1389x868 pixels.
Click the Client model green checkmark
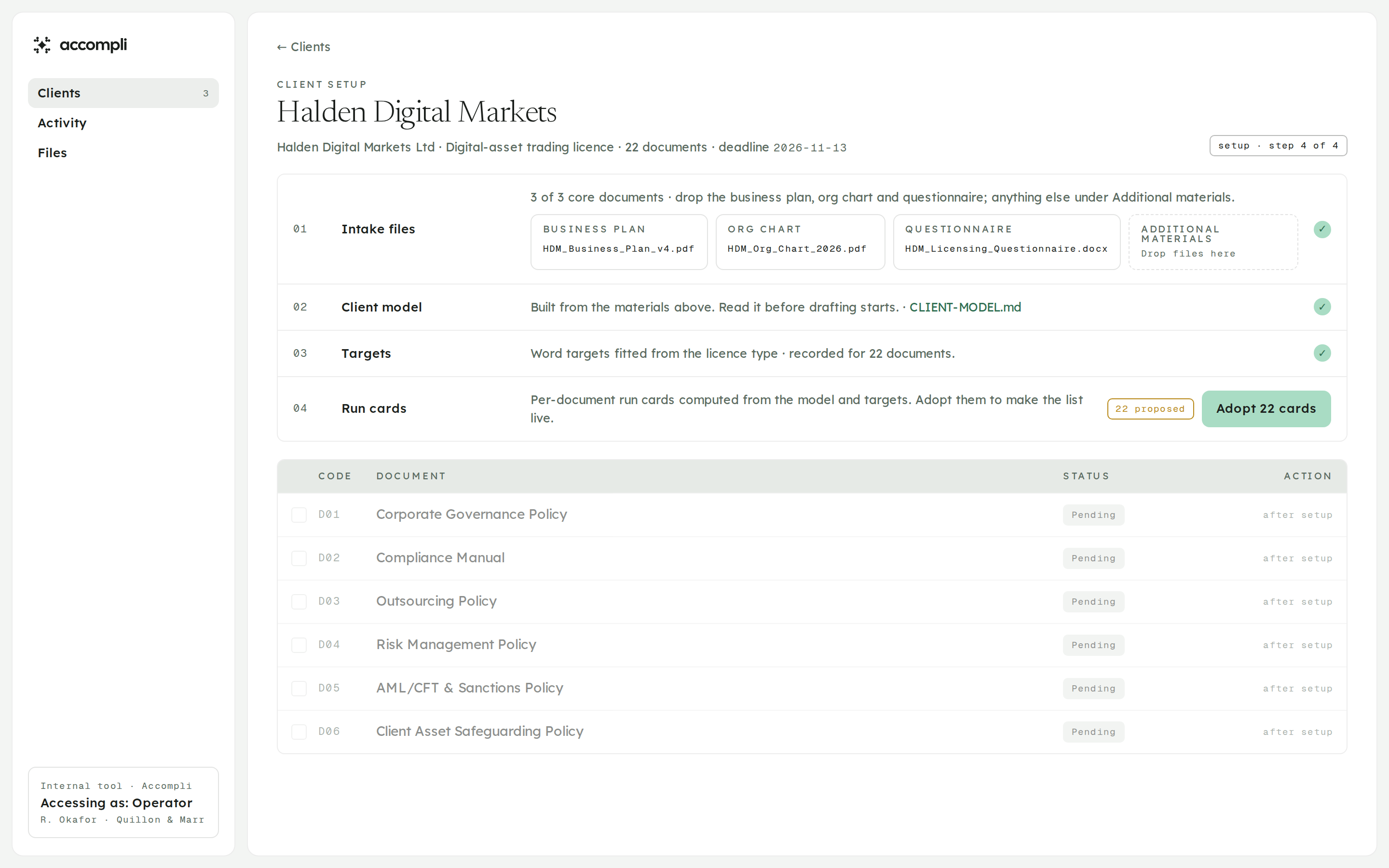[x=1322, y=307]
